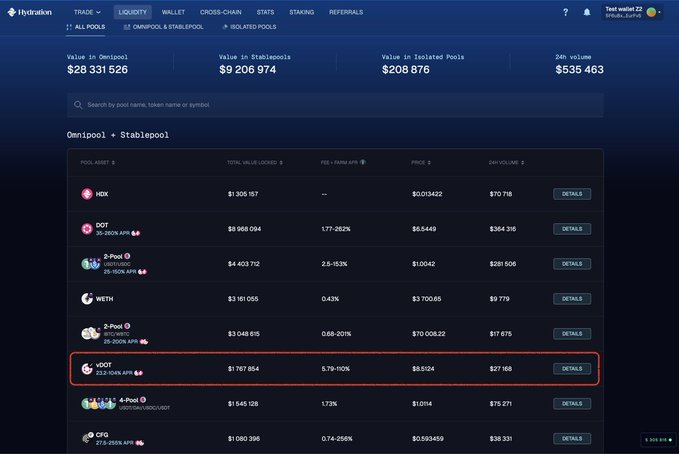The image size is (679, 454).
Task: Sort by Price column
Action: click(421, 162)
